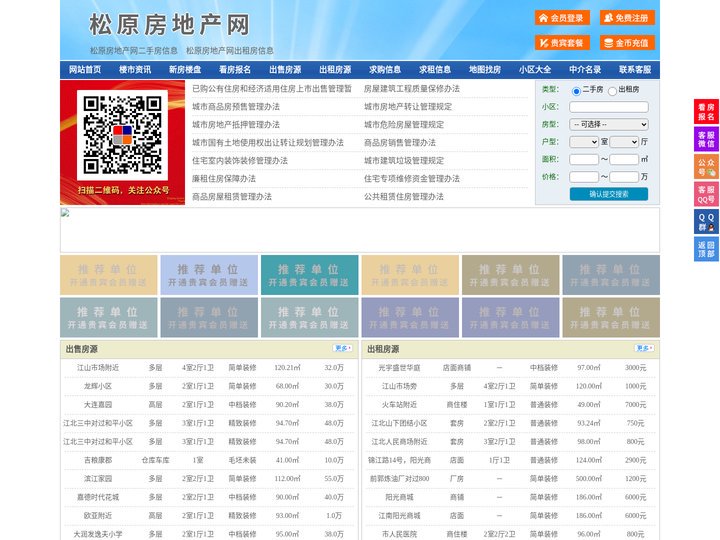Click the 确认提交搜索 button
Viewport: 720px width, 540px height.
[609, 194]
